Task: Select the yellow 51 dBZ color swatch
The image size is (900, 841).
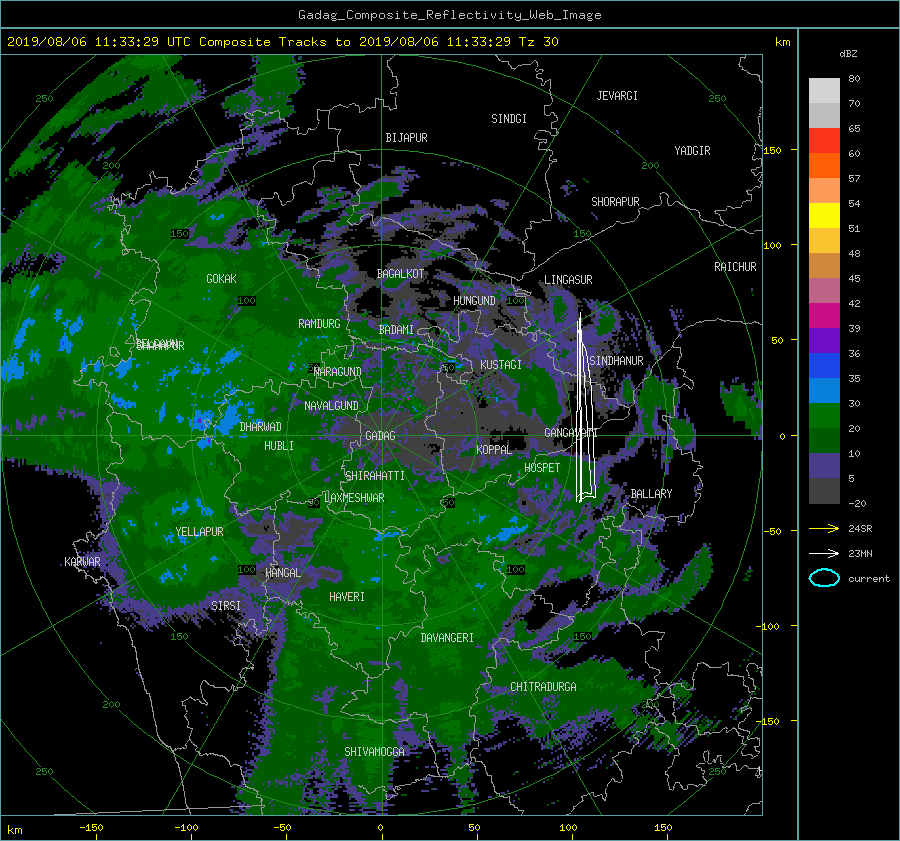Action: pos(824,215)
